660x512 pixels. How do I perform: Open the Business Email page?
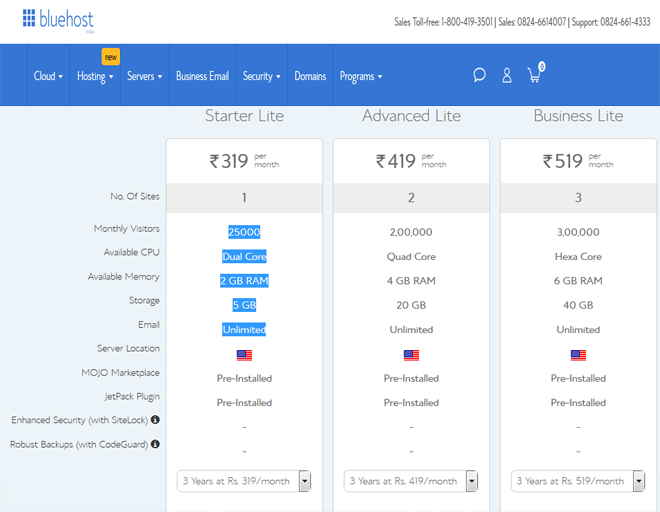coord(202,76)
